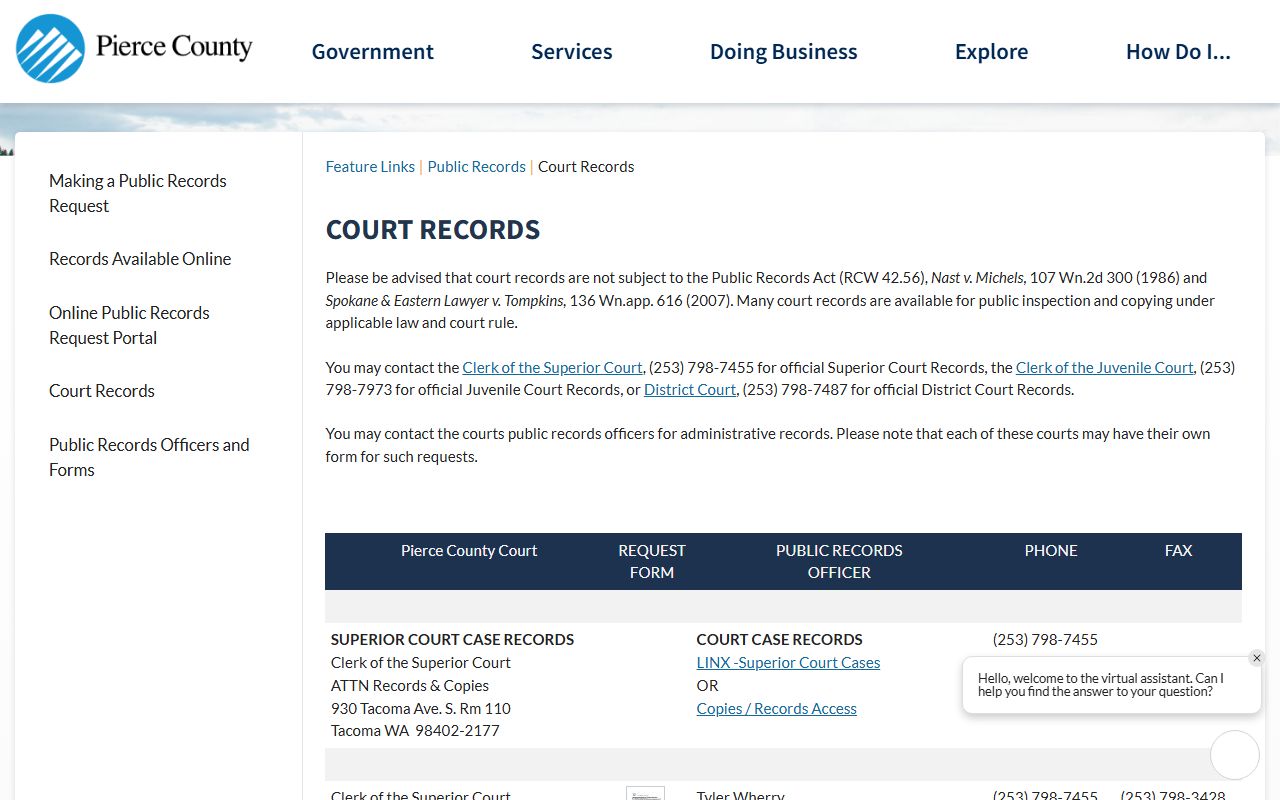Image resolution: width=1280 pixels, height=800 pixels.
Task: Click the Tyler Wherry officer name
Action: 741,795
